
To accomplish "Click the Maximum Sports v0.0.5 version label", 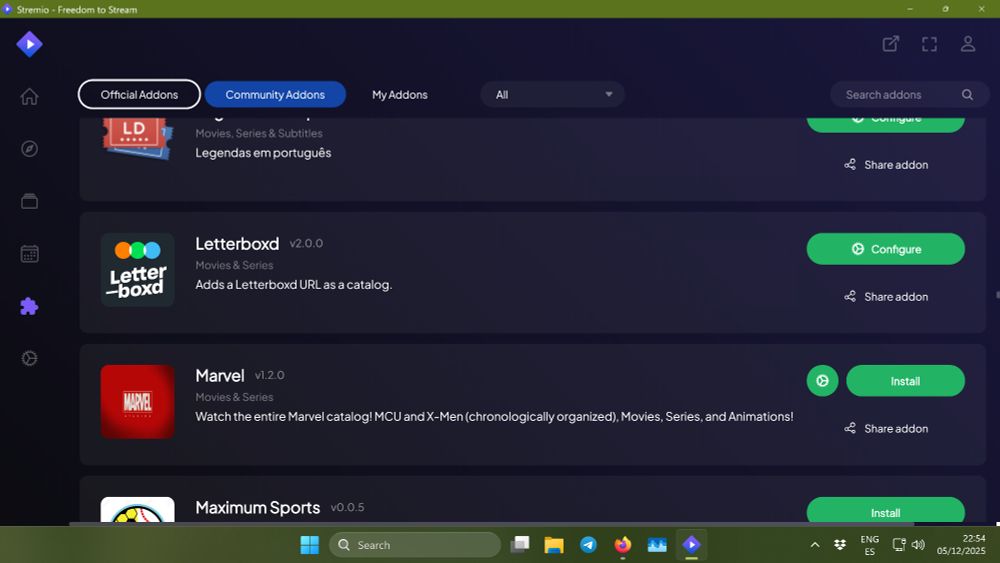I will (x=348, y=508).
